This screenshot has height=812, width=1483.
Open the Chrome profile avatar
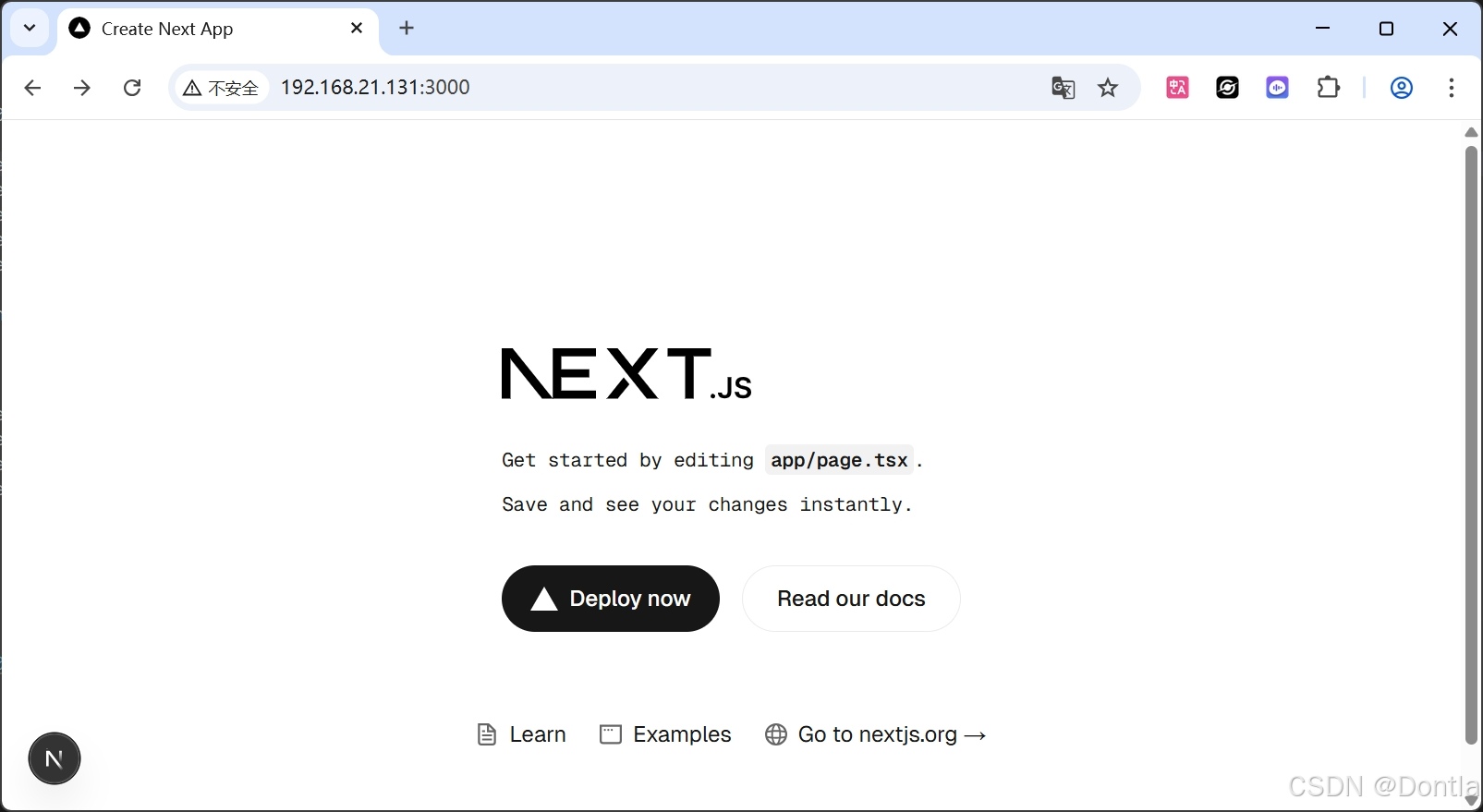point(1402,88)
